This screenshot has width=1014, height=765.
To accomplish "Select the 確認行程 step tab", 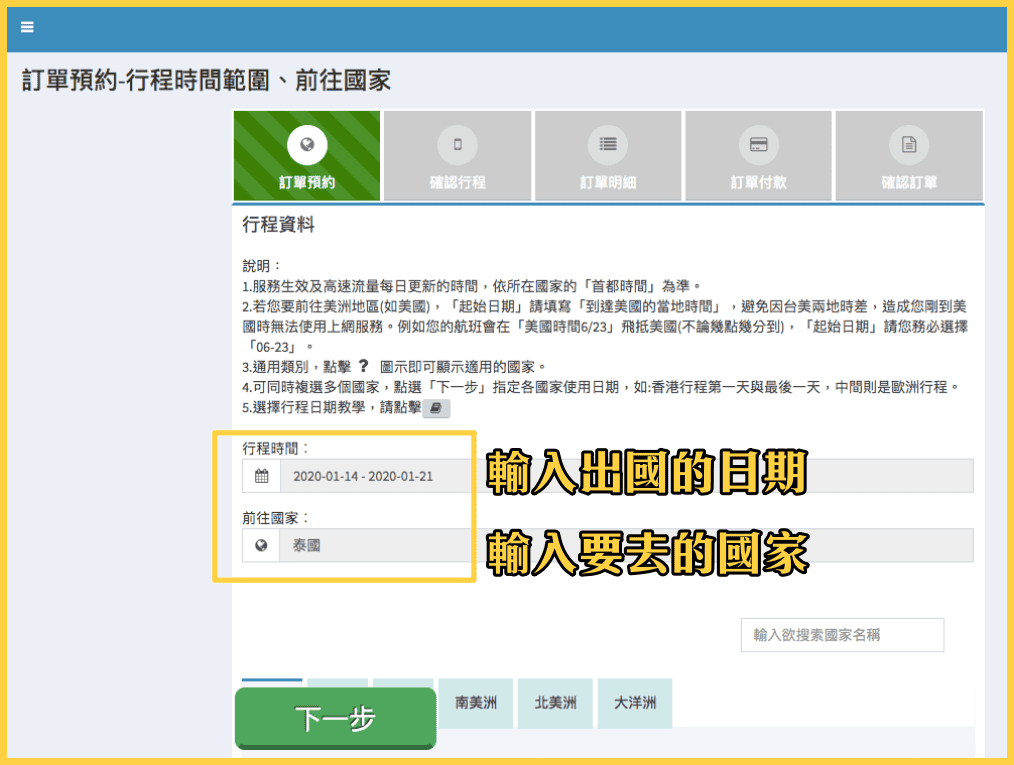I will [457, 156].
